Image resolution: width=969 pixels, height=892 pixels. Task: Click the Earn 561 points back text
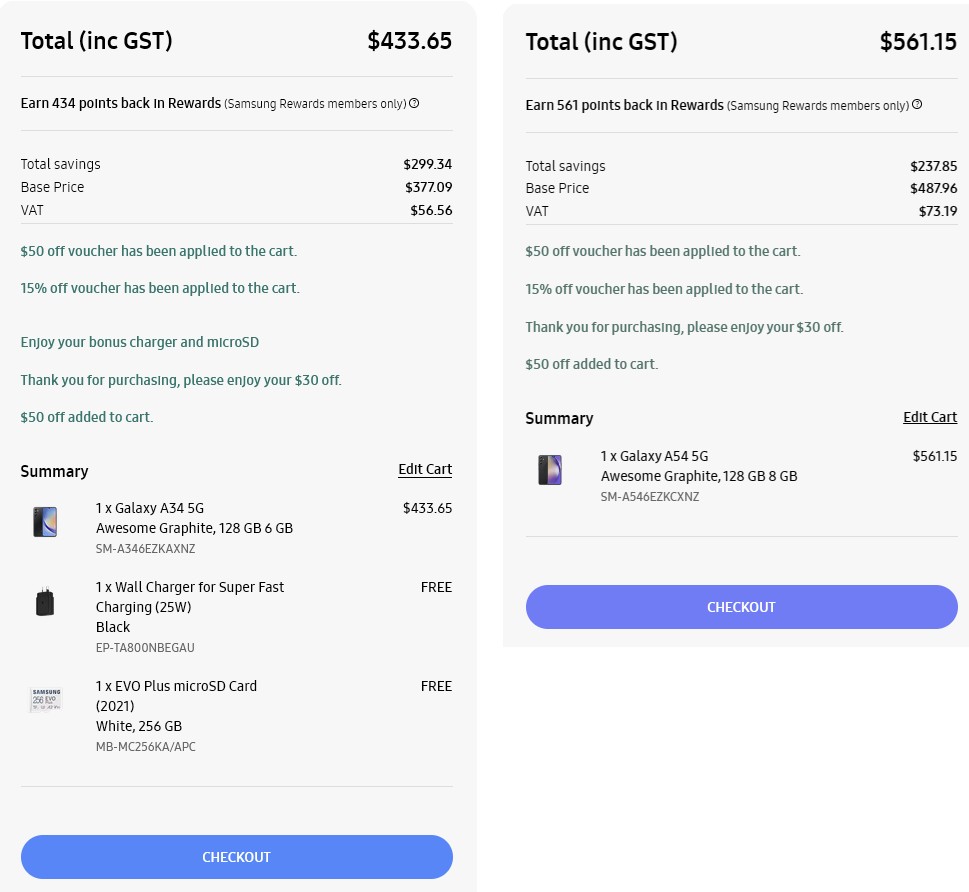click(624, 105)
